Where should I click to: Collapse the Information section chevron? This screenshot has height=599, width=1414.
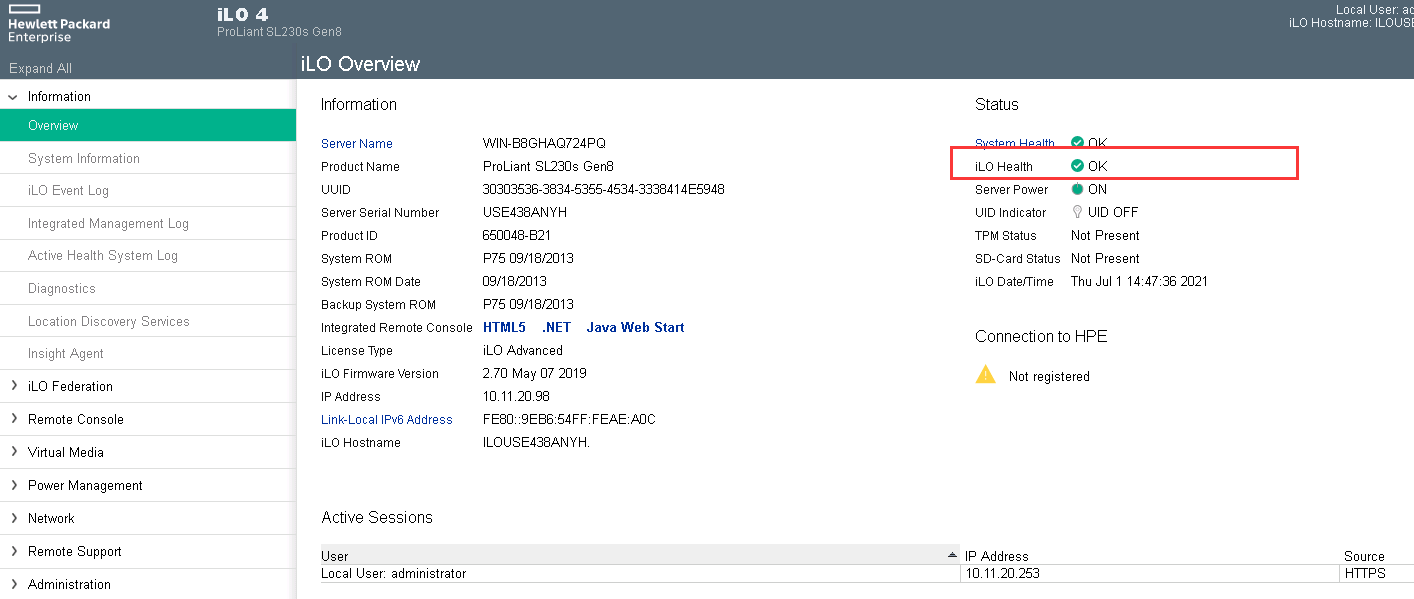point(13,97)
